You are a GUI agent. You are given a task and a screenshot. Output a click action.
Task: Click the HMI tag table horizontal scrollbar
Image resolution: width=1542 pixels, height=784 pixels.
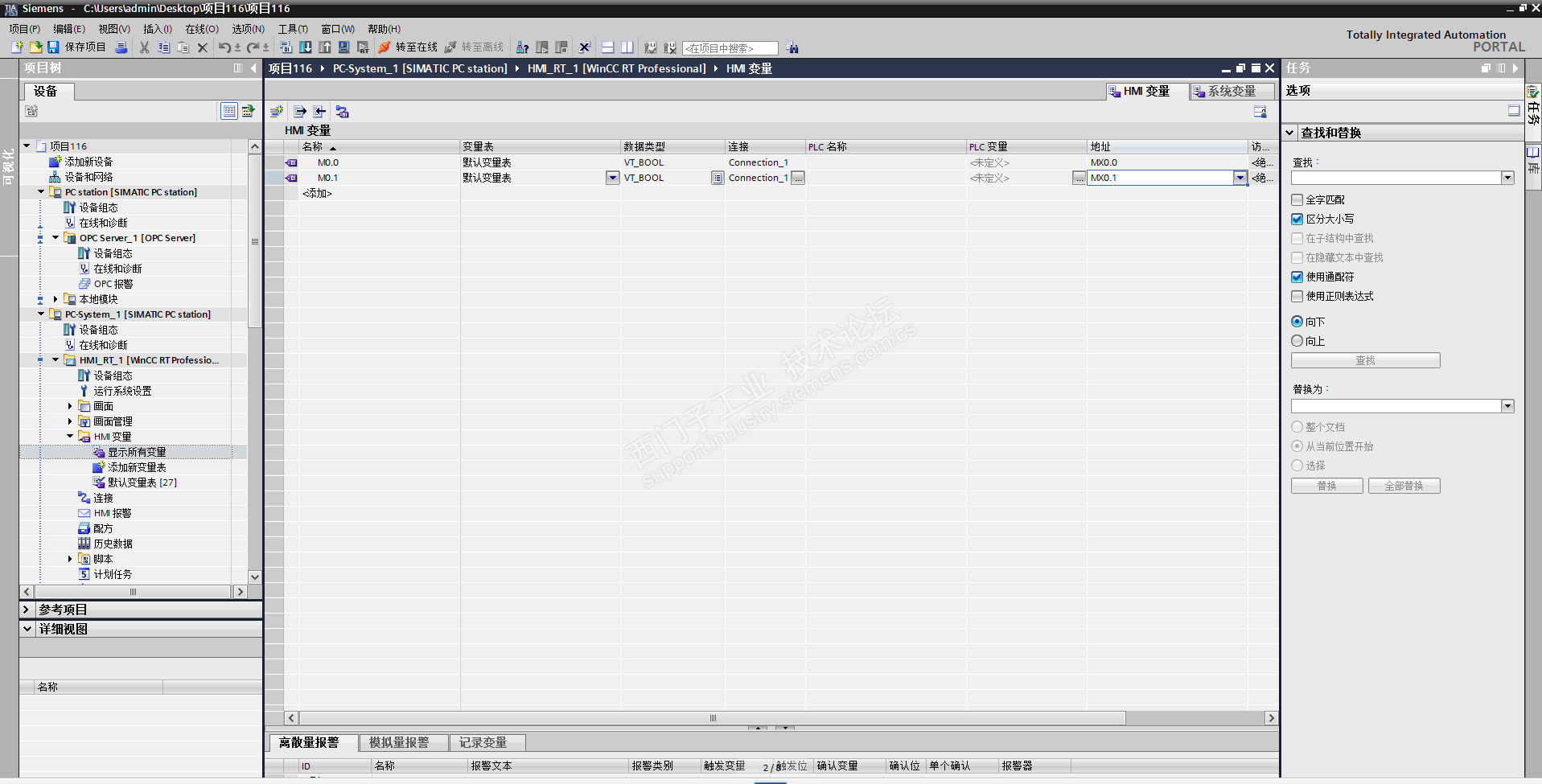tap(712, 718)
